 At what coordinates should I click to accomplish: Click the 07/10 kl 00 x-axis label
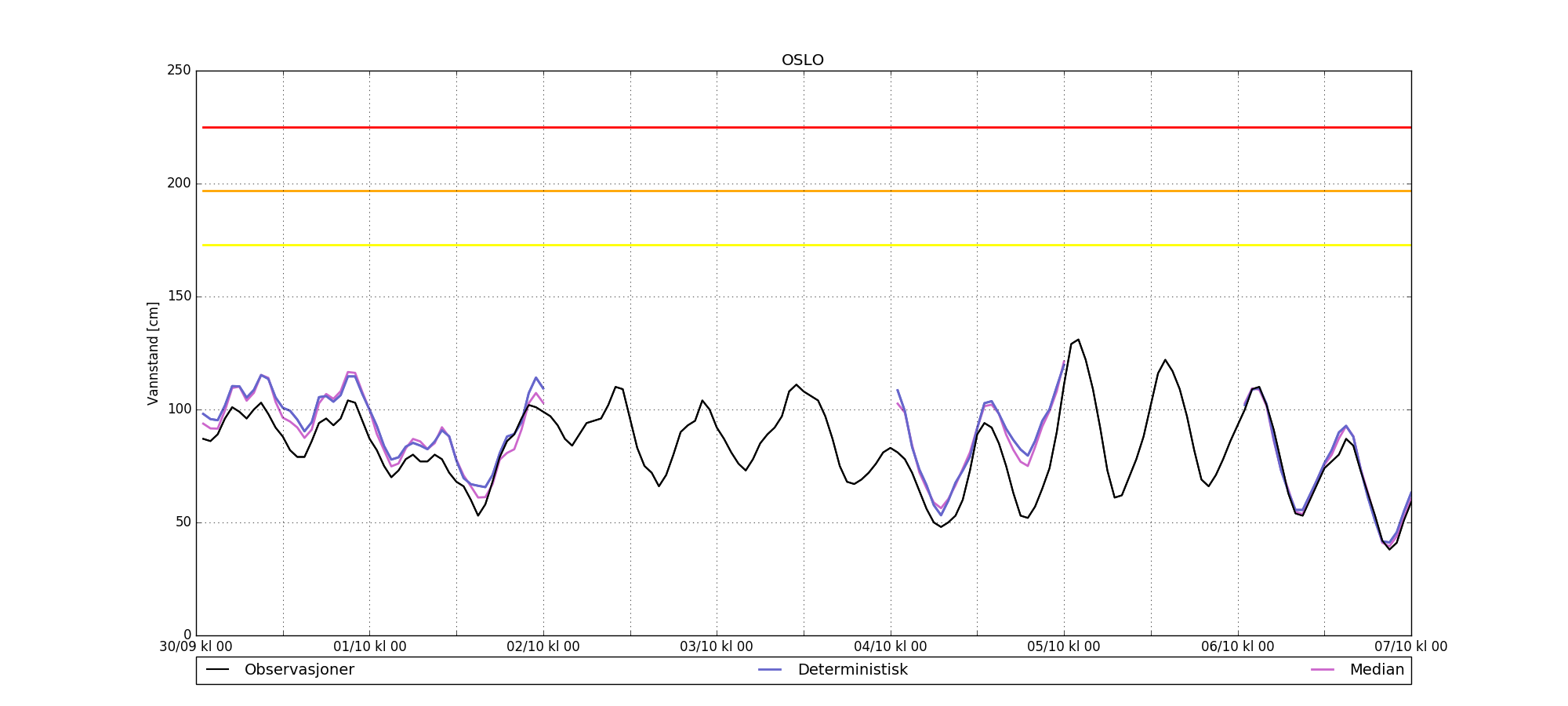(x=1410, y=647)
